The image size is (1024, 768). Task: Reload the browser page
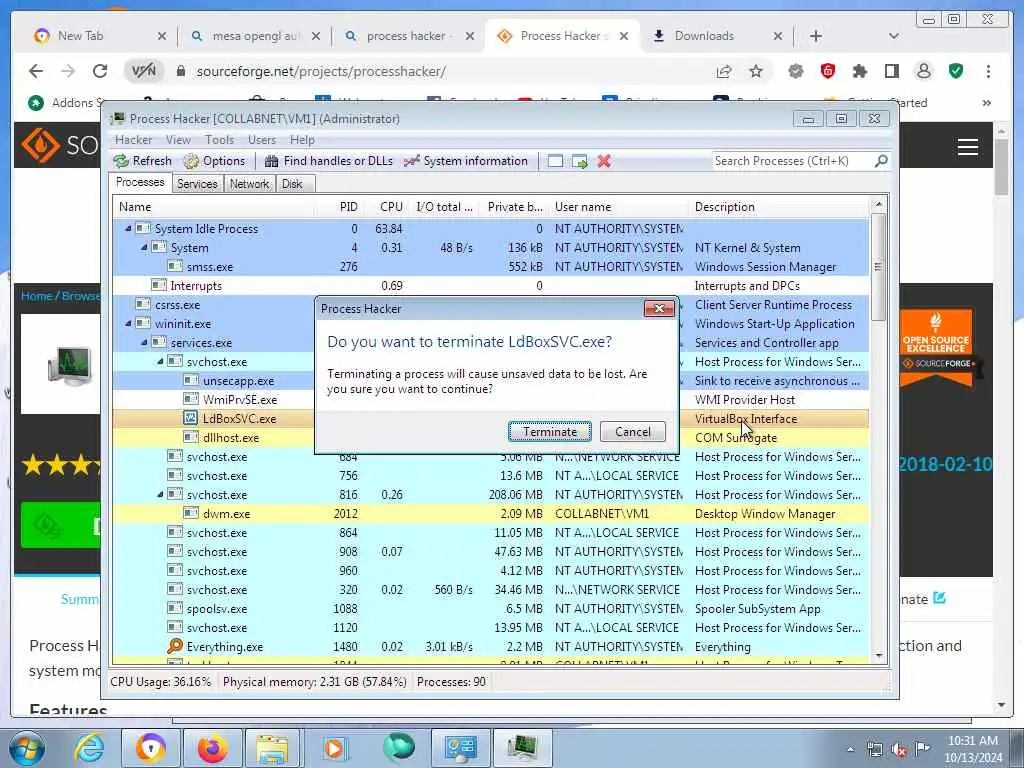(100, 71)
